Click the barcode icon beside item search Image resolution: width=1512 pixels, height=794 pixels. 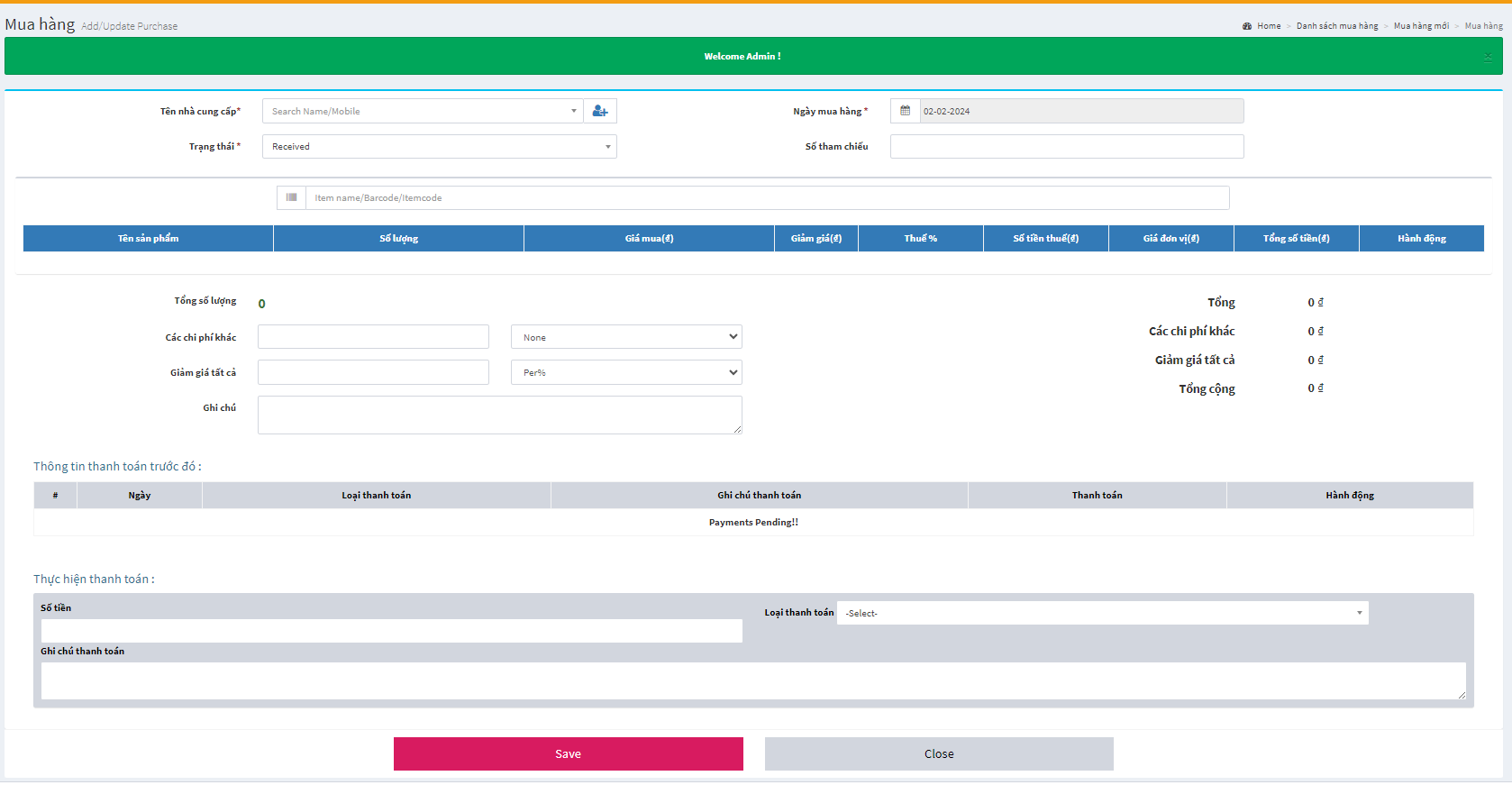[x=291, y=197]
